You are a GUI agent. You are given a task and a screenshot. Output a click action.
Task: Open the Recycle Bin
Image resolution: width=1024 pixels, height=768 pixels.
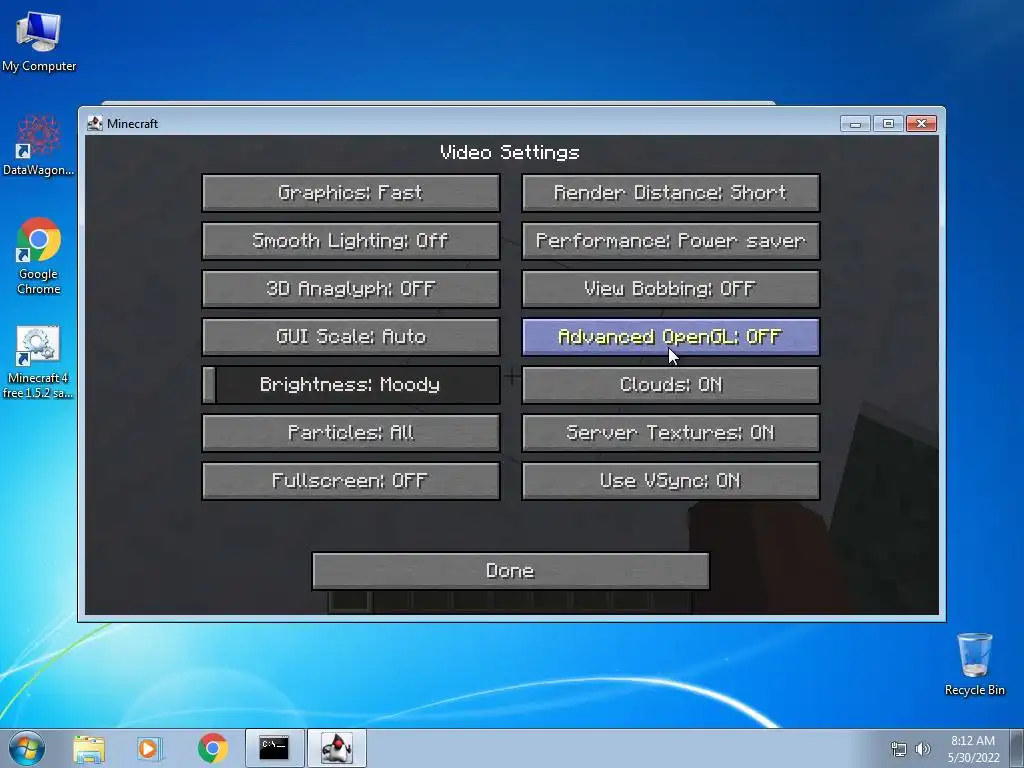click(974, 664)
